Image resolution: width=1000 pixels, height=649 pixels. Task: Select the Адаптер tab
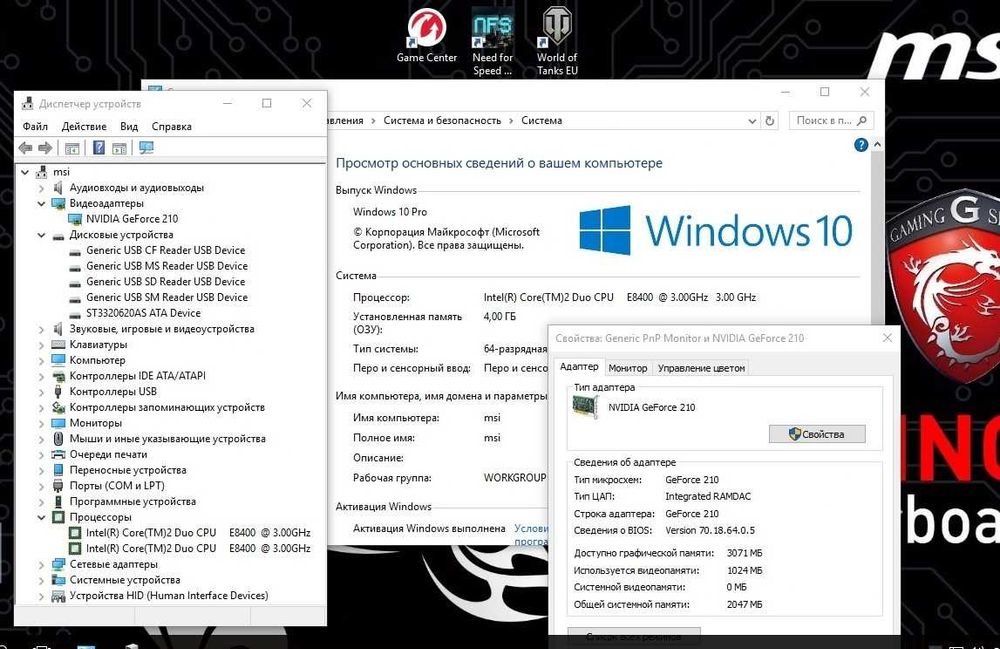coord(579,367)
